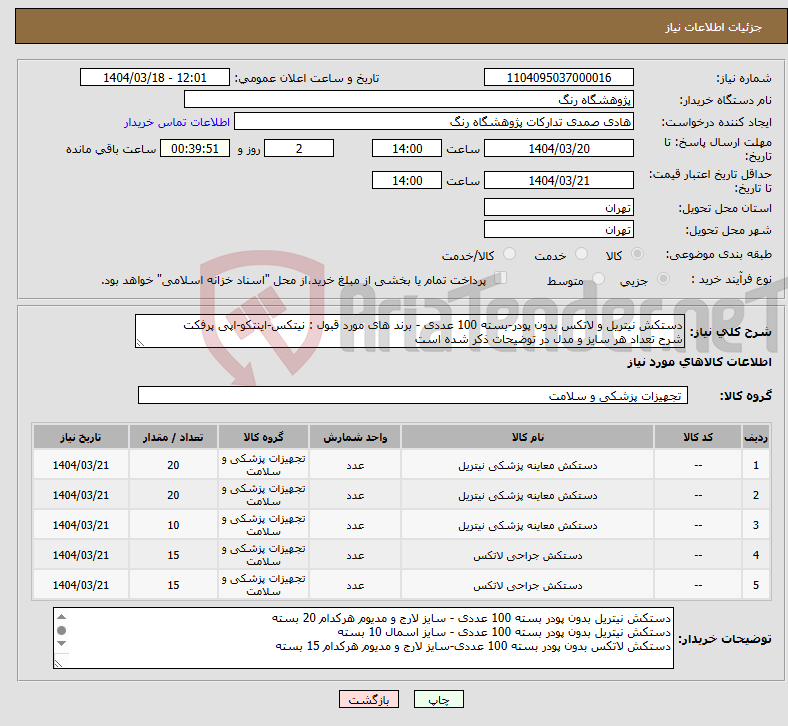Click the remaining days field showing 2
Image resolution: width=788 pixels, height=726 pixels.
299,149
